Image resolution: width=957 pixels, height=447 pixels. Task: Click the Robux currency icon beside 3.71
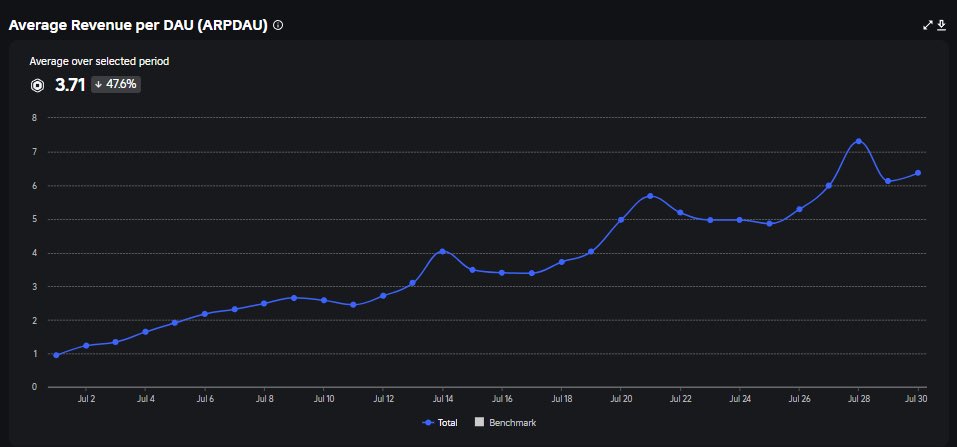coord(37,85)
